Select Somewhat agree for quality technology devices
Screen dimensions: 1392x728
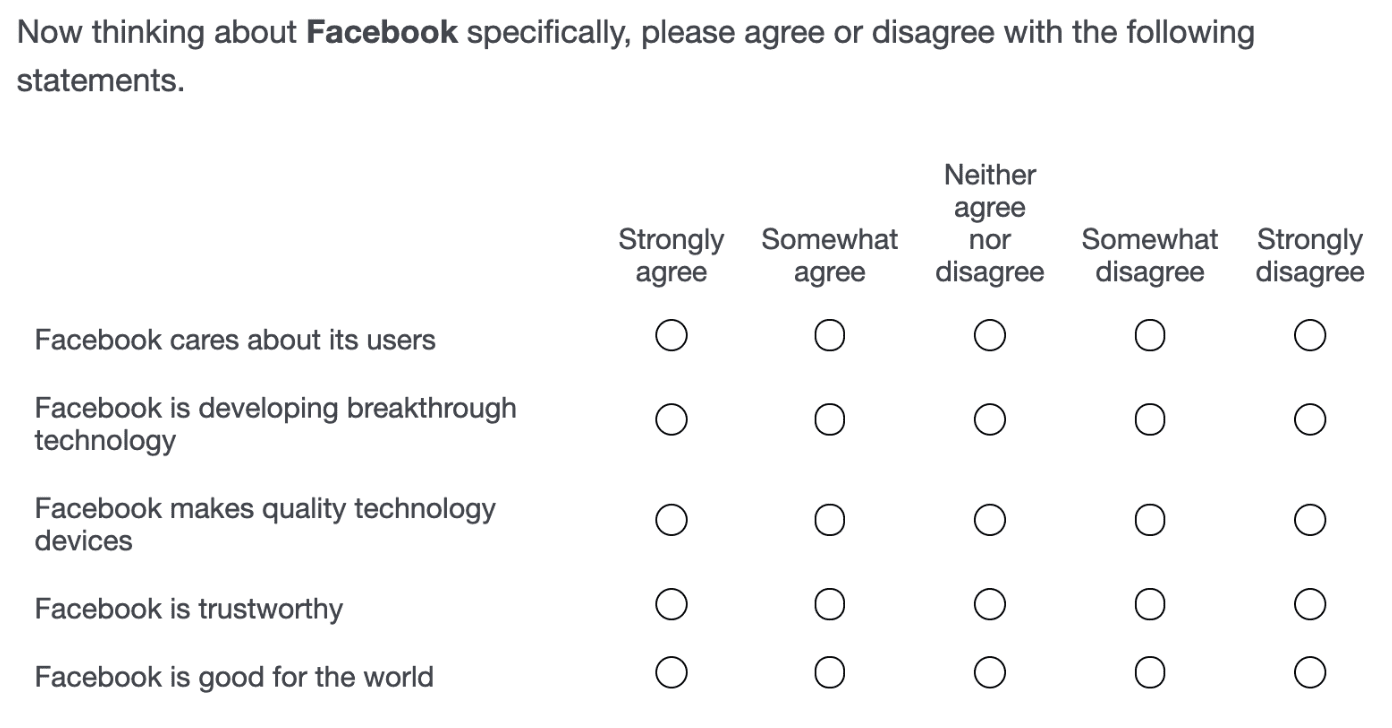pyautogui.click(x=830, y=520)
